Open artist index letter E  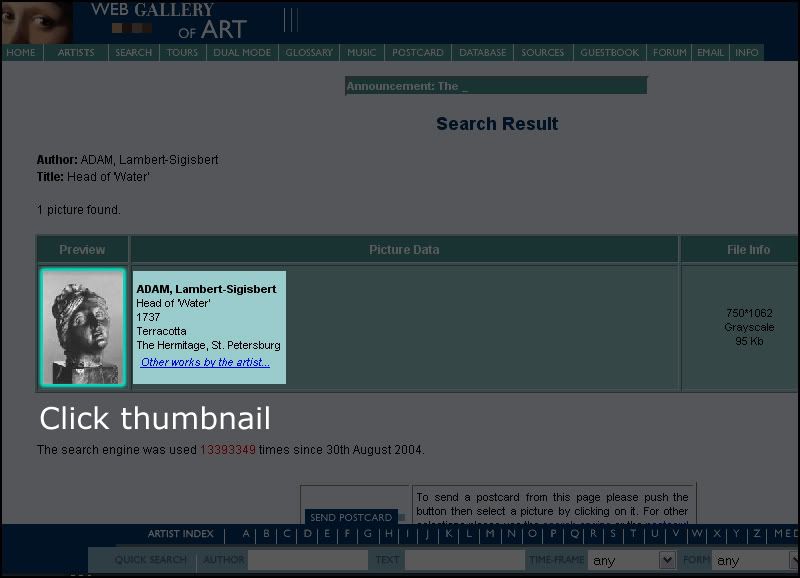coord(327,534)
